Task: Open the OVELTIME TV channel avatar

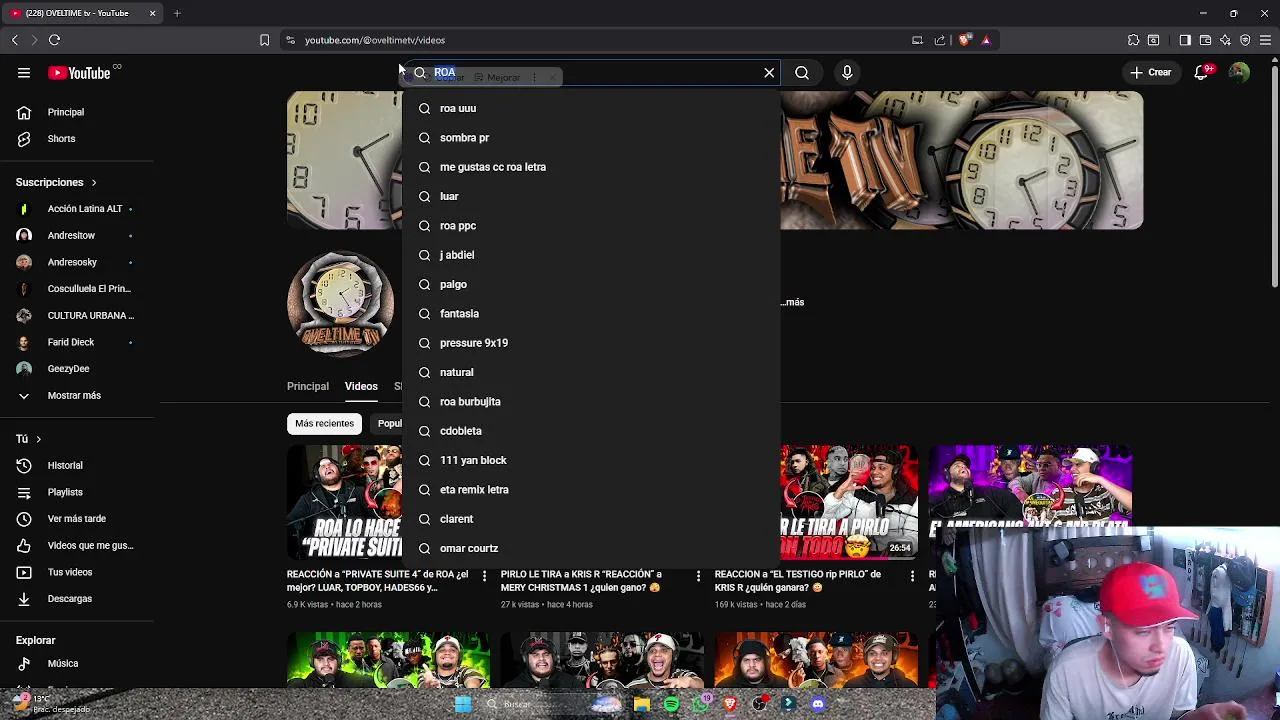Action: (341, 303)
